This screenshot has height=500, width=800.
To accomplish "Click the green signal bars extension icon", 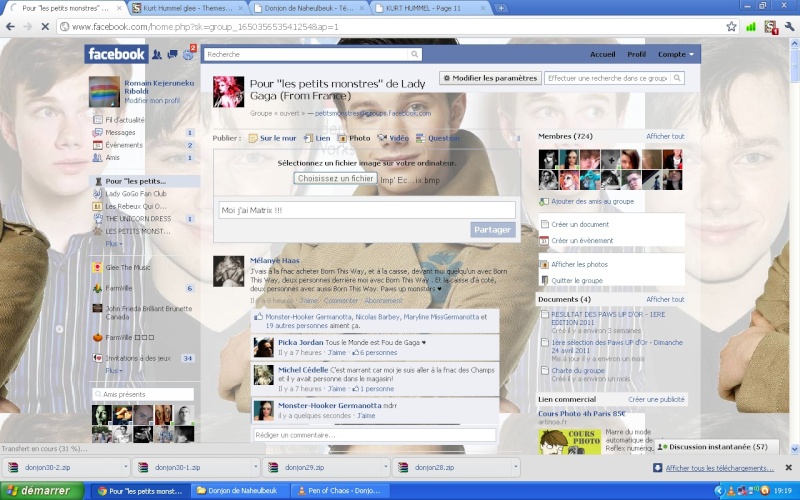I will coord(751,27).
